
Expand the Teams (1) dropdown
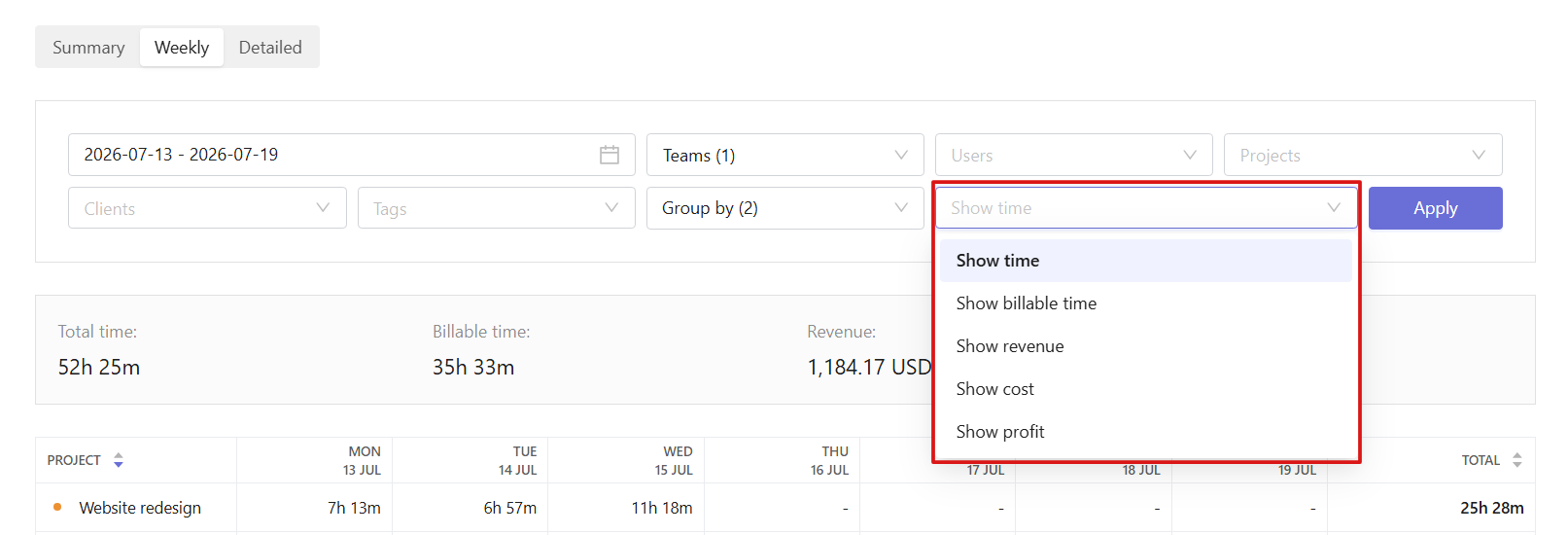coord(784,155)
